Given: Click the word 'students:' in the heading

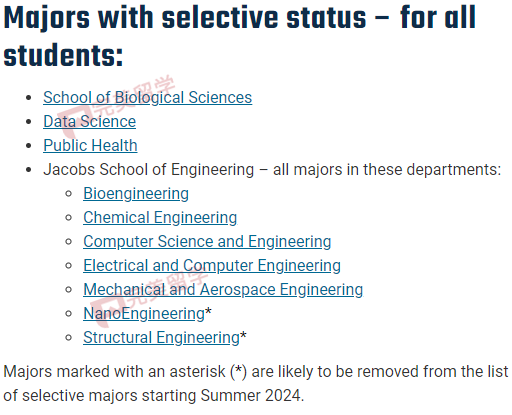Looking at the screenshot, I should click(x=63, y=55).
